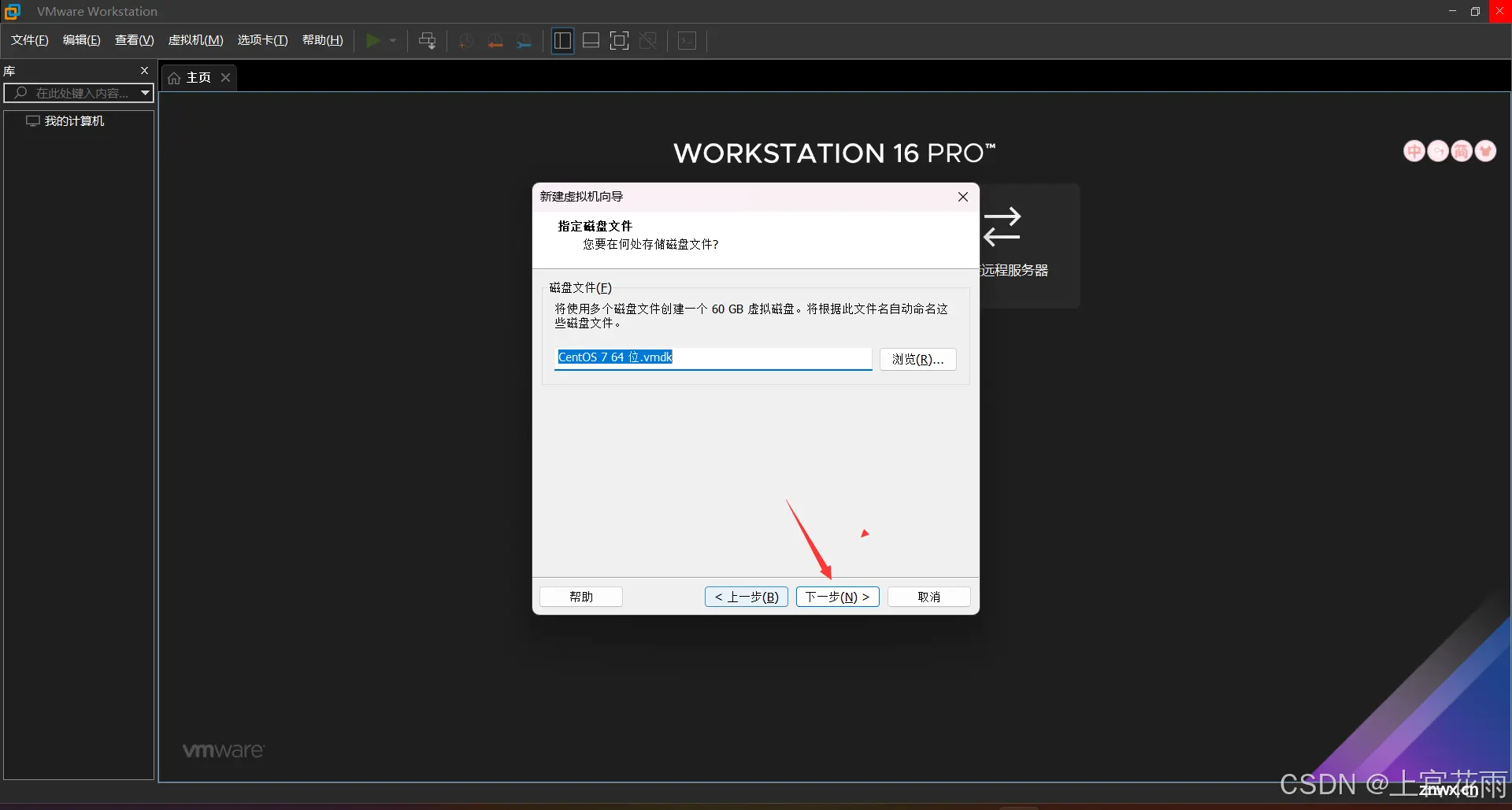The height and width of the screenshot is (810, 1512).
Task: Click the 下一步(N) next button
Action: (x=837, y=597)
